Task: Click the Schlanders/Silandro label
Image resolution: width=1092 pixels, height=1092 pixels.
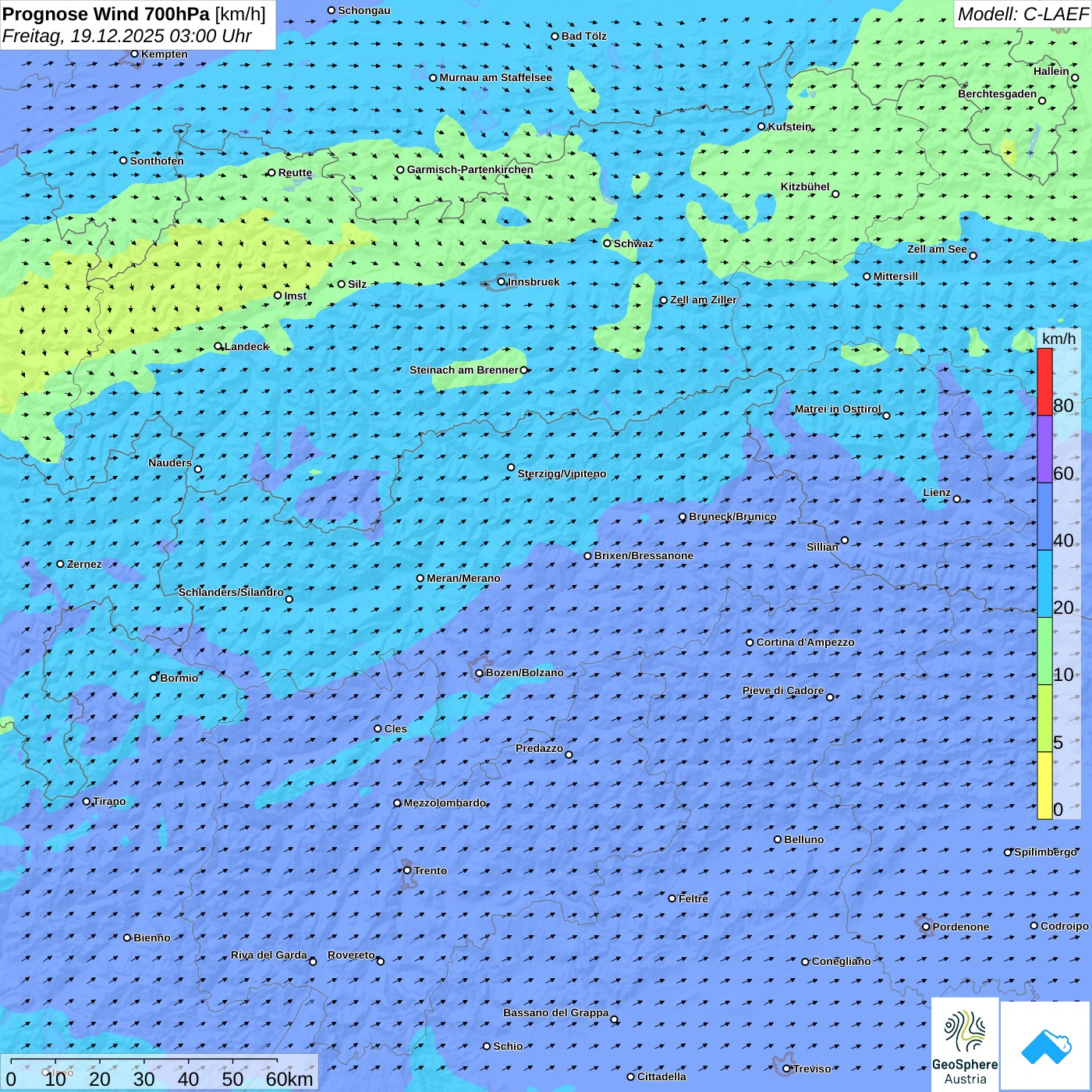Action: tap(231, 592)
